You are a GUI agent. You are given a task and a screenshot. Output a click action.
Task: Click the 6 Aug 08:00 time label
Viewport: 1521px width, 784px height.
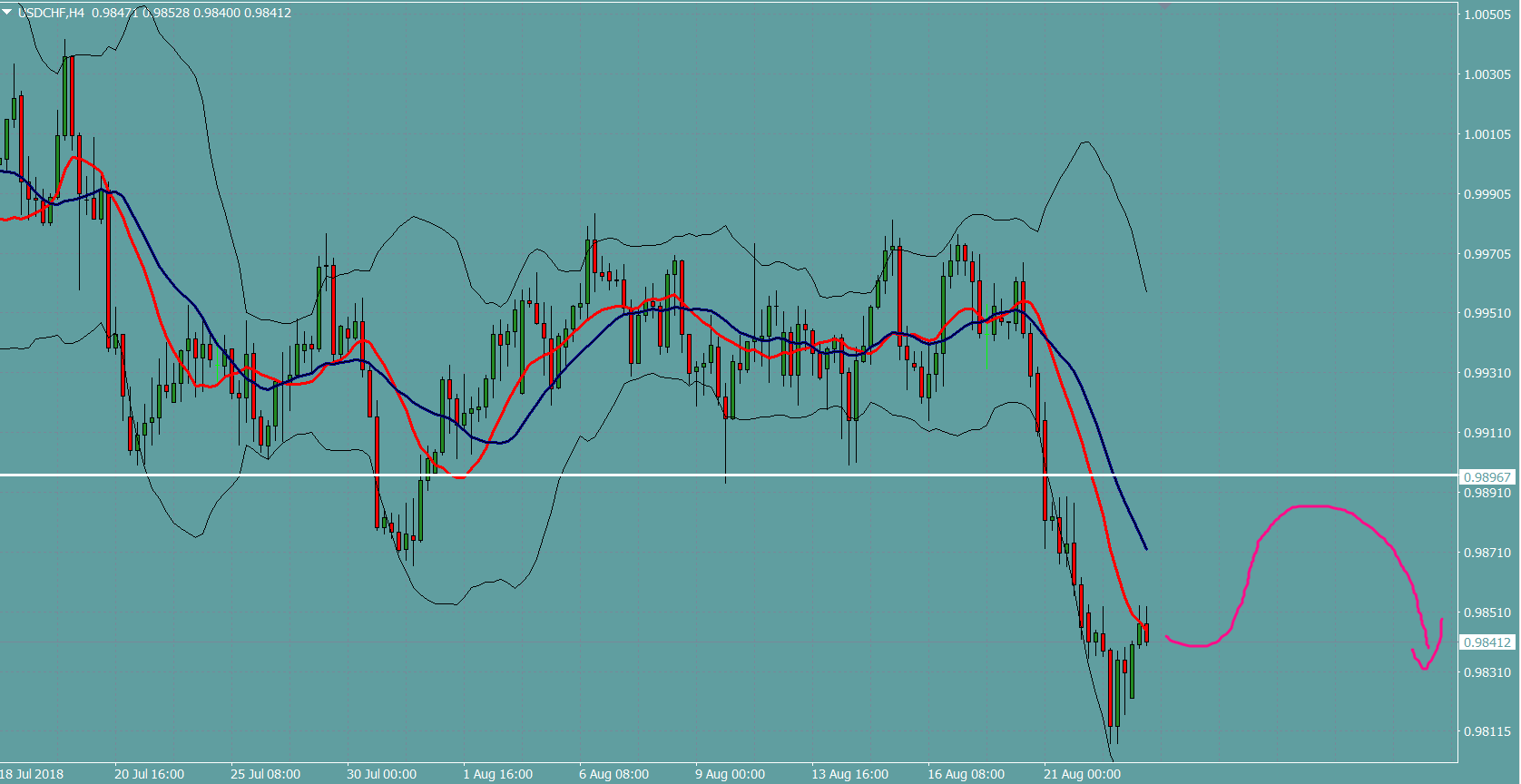[x=613, y=774]
